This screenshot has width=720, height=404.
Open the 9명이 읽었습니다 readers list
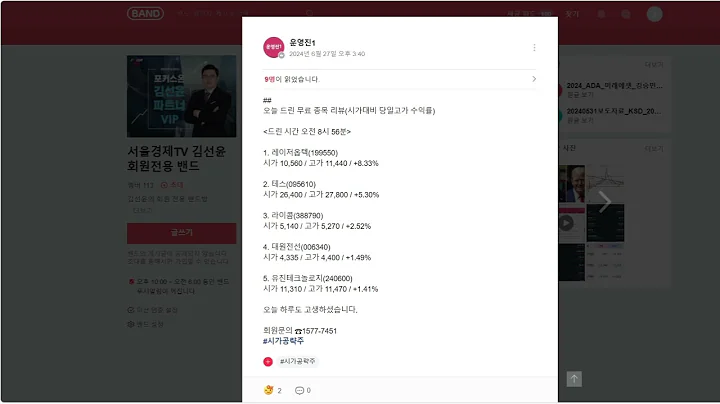coord(399,79)
